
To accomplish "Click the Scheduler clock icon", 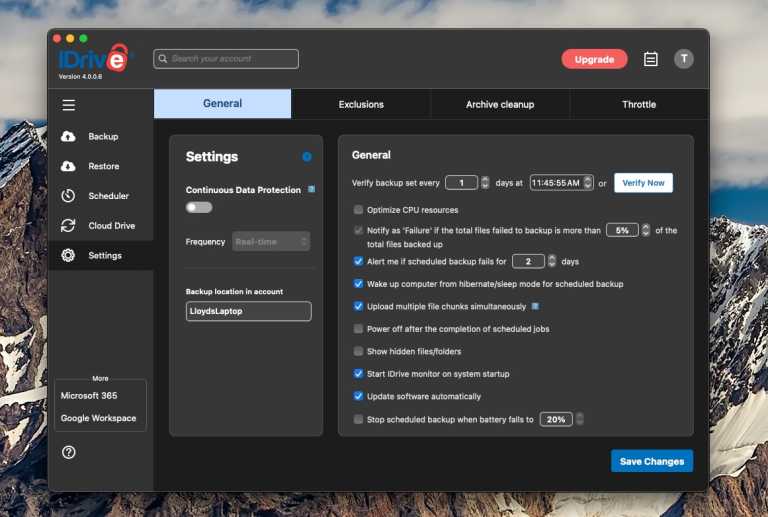I will [x=68, y=196].
